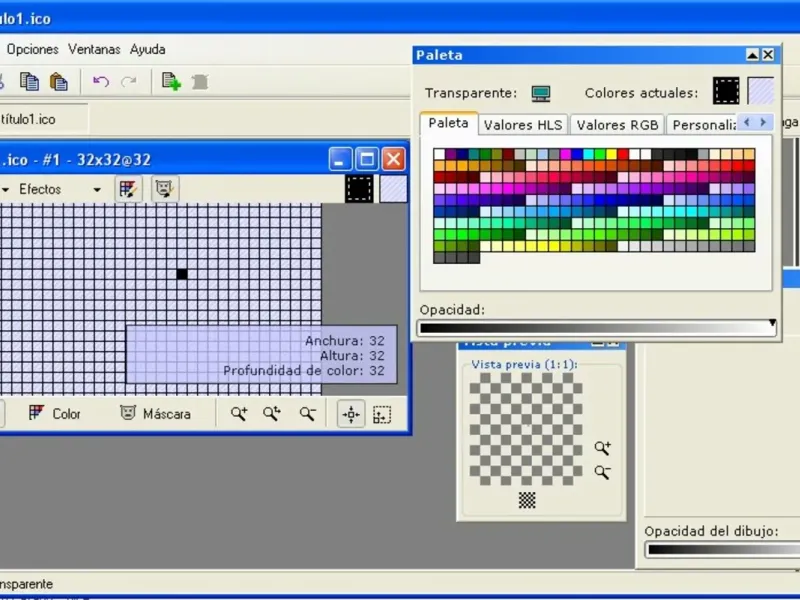The width and height of the screenshot is (800, 600).
Task: Click the checkerboard preview image
Action: 526,429
